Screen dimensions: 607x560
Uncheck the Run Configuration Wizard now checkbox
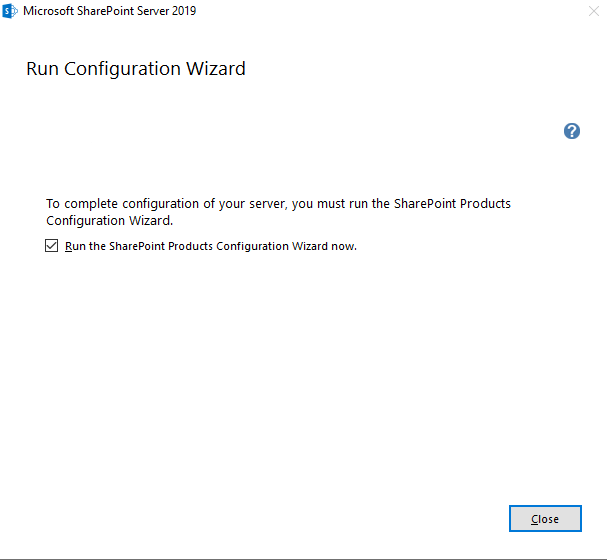[x=51, y=246]
